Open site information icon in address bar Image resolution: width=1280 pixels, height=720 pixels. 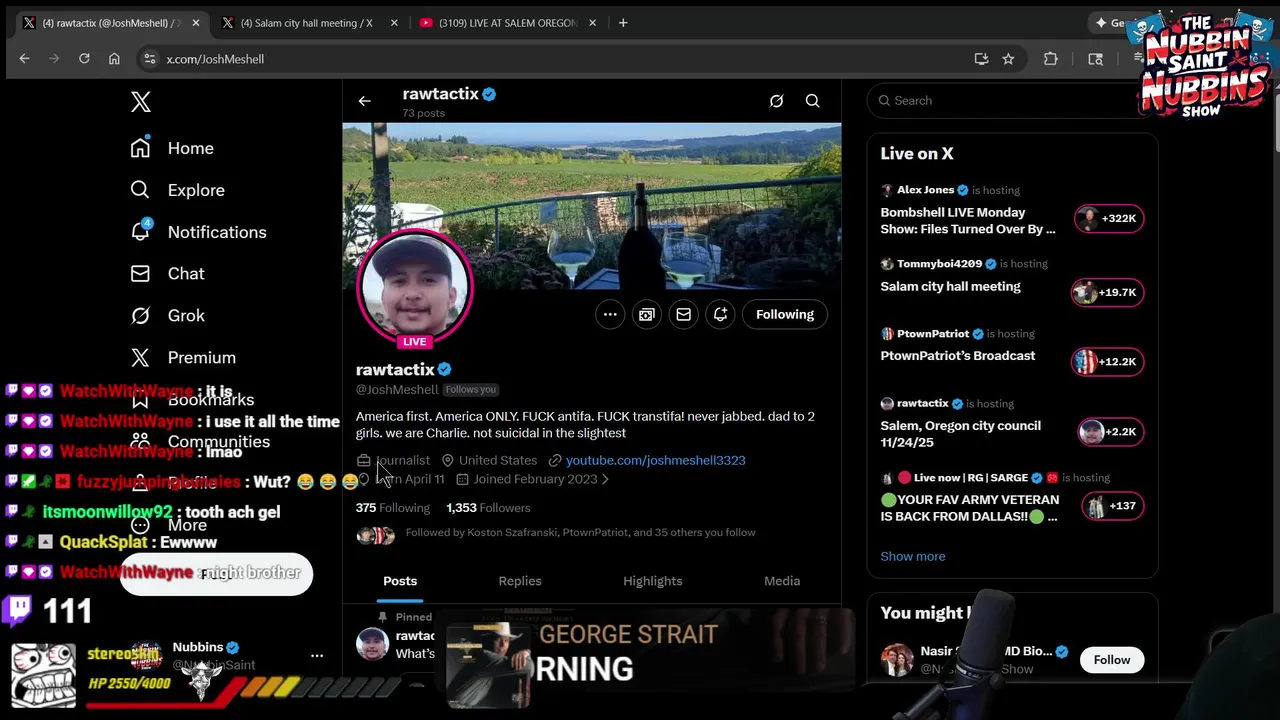tap(149, 59)
